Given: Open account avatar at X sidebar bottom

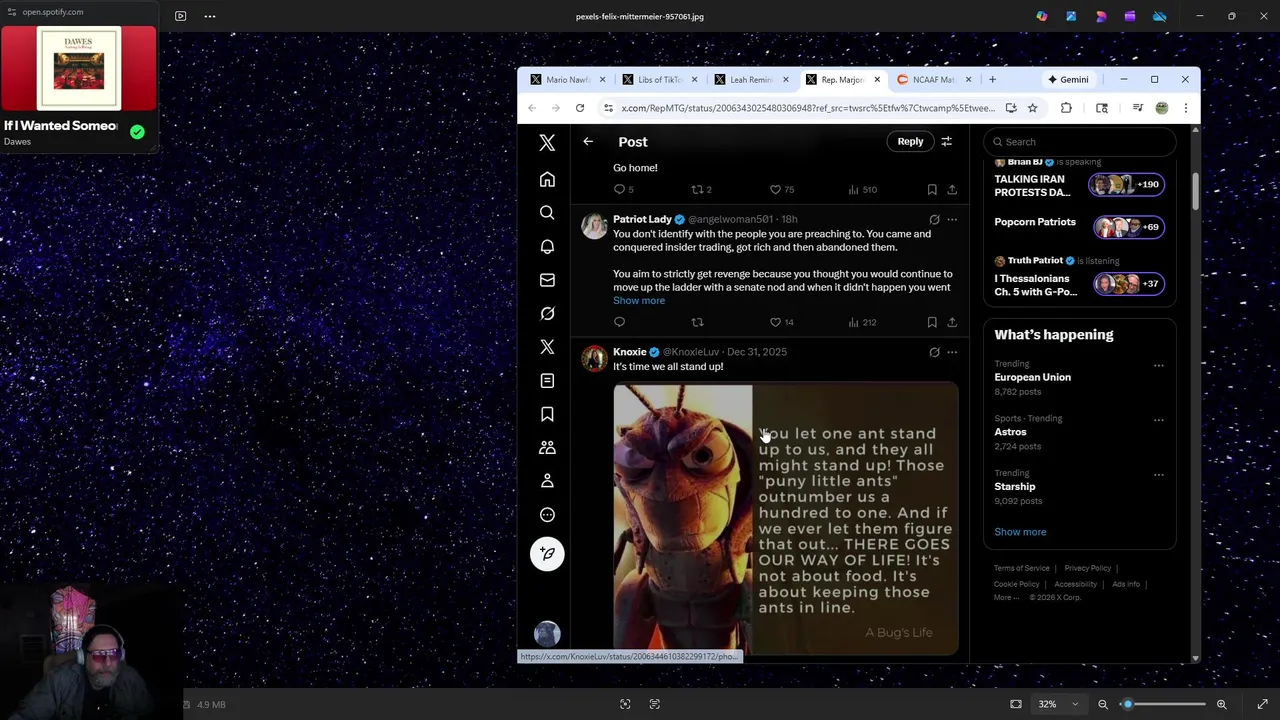Looking at the screenshot, I should 547,634.
